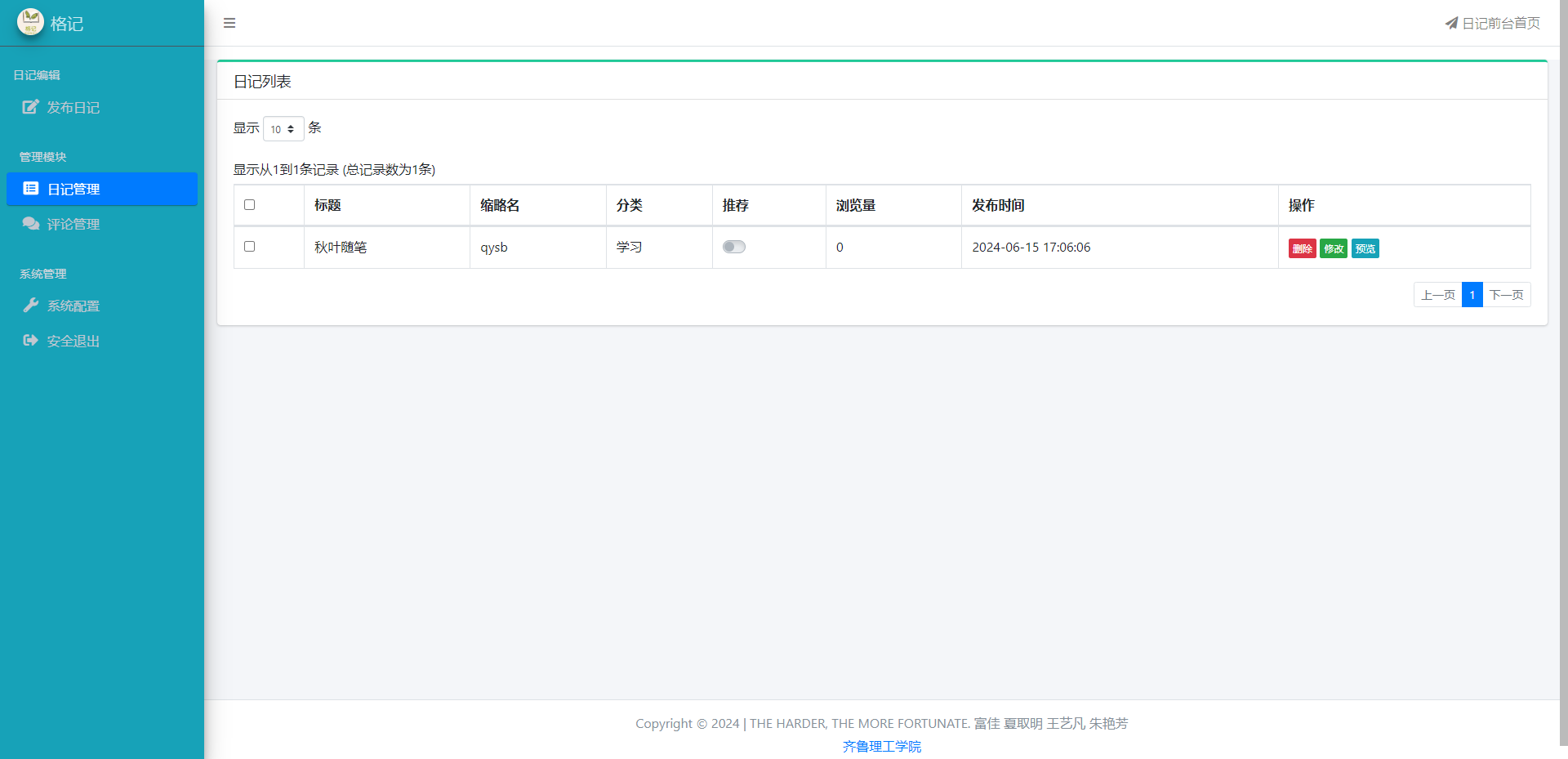Toggle the hamburger sidebar menu icon

pos(229,23)
